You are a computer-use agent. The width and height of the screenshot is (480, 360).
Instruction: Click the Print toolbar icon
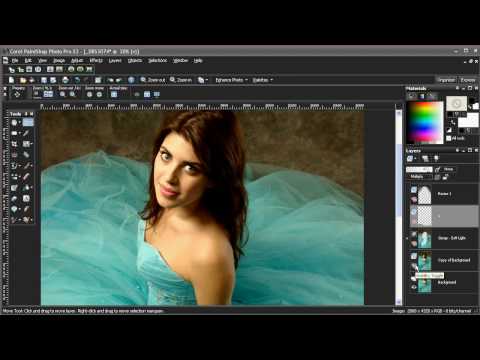tap(65, 80)
